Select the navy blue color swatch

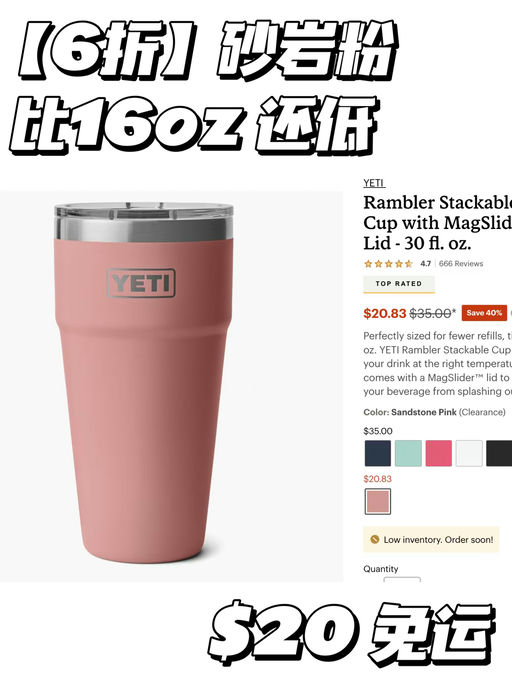[378, 453]
